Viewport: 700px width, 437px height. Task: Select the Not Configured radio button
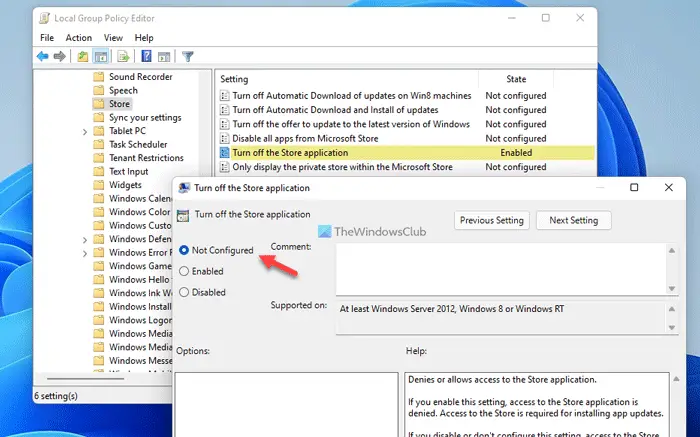point(184,250)
